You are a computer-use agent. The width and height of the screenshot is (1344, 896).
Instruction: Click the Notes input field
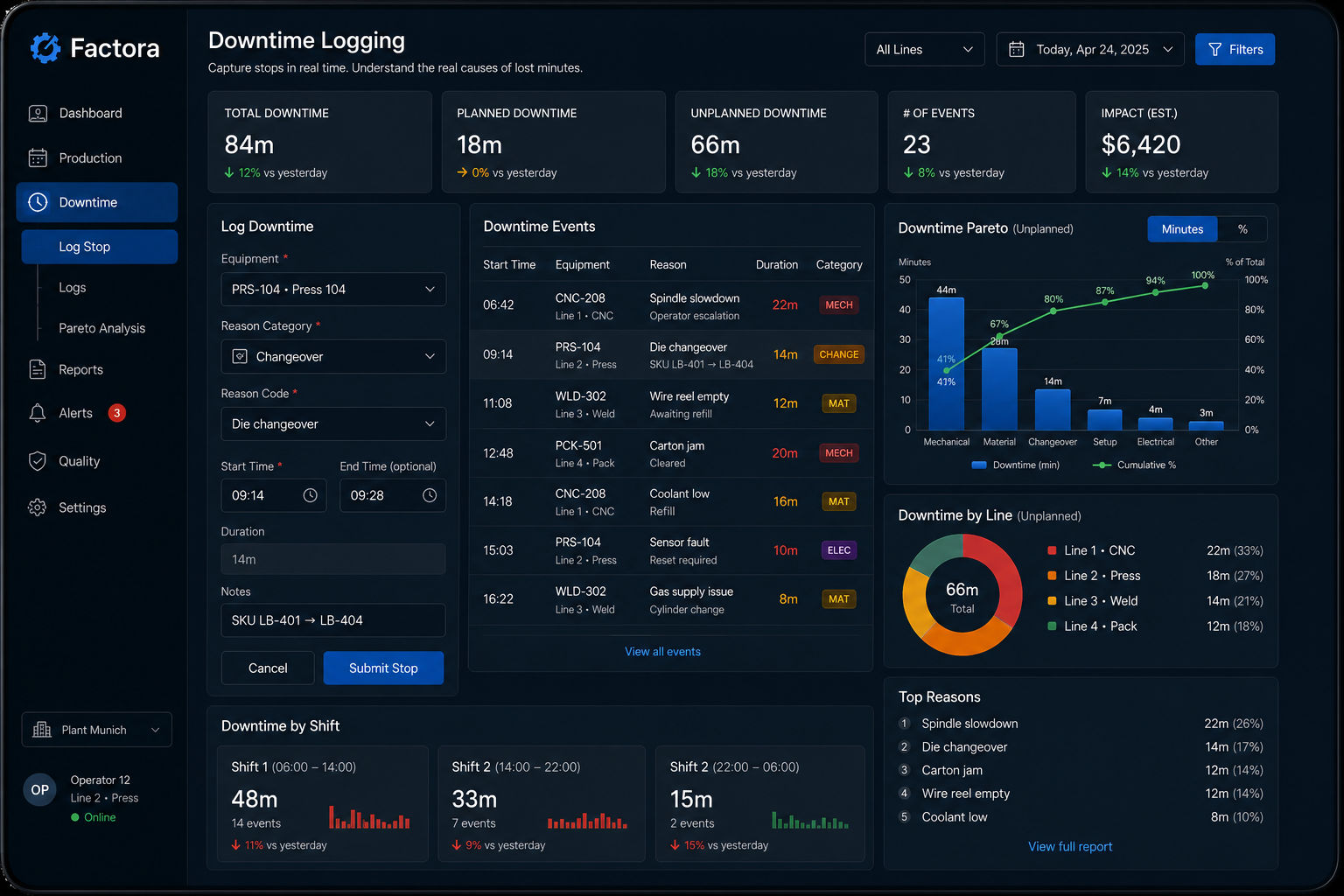[333, 620]
